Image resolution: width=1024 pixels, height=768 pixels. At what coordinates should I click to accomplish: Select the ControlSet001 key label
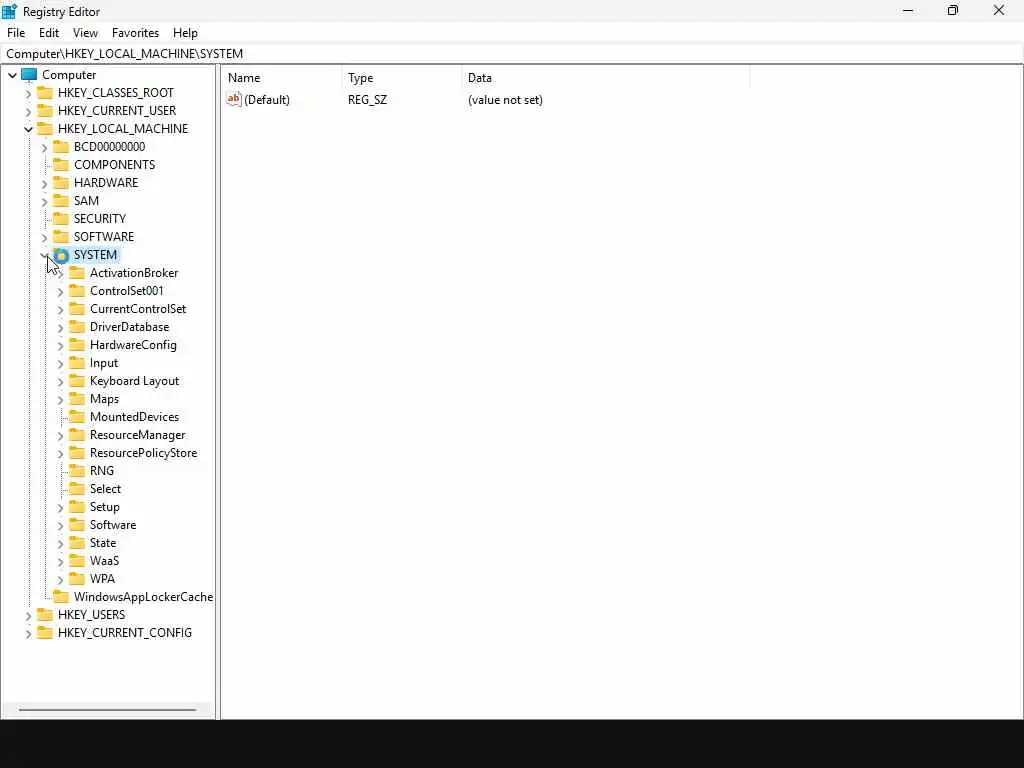pos(127,291)
